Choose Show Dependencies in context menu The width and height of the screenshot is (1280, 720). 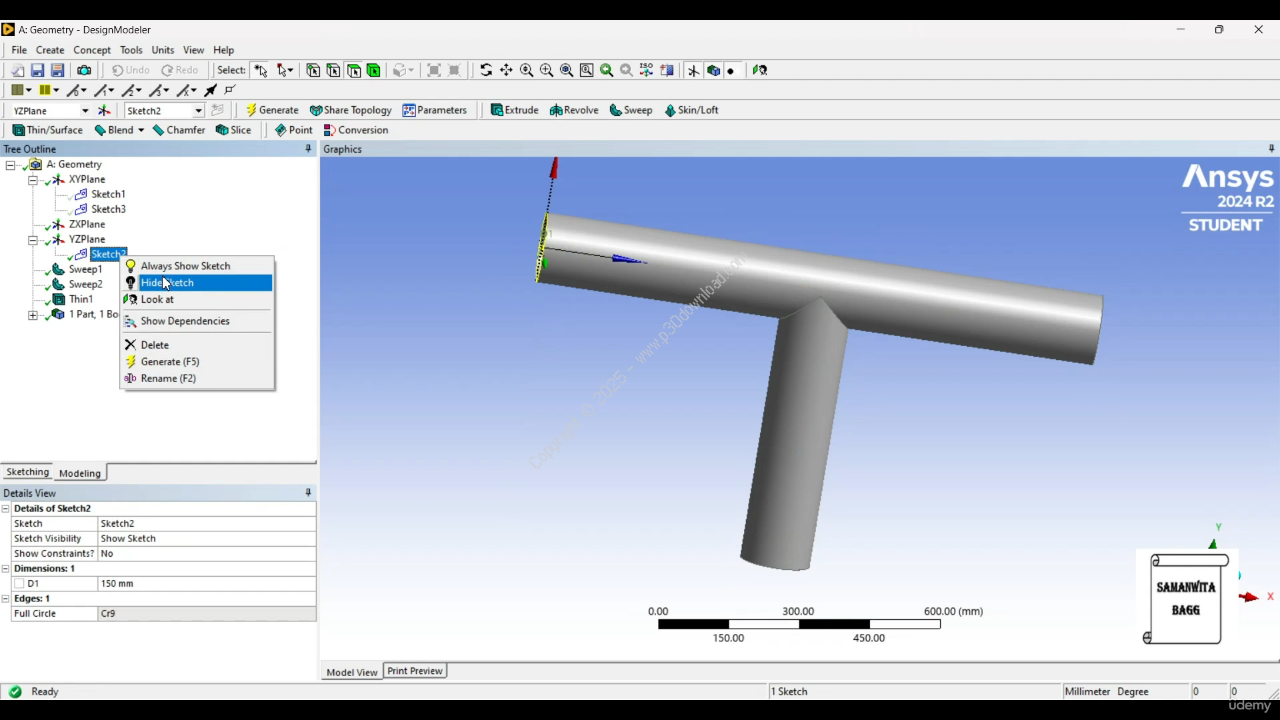click(197, 321)
